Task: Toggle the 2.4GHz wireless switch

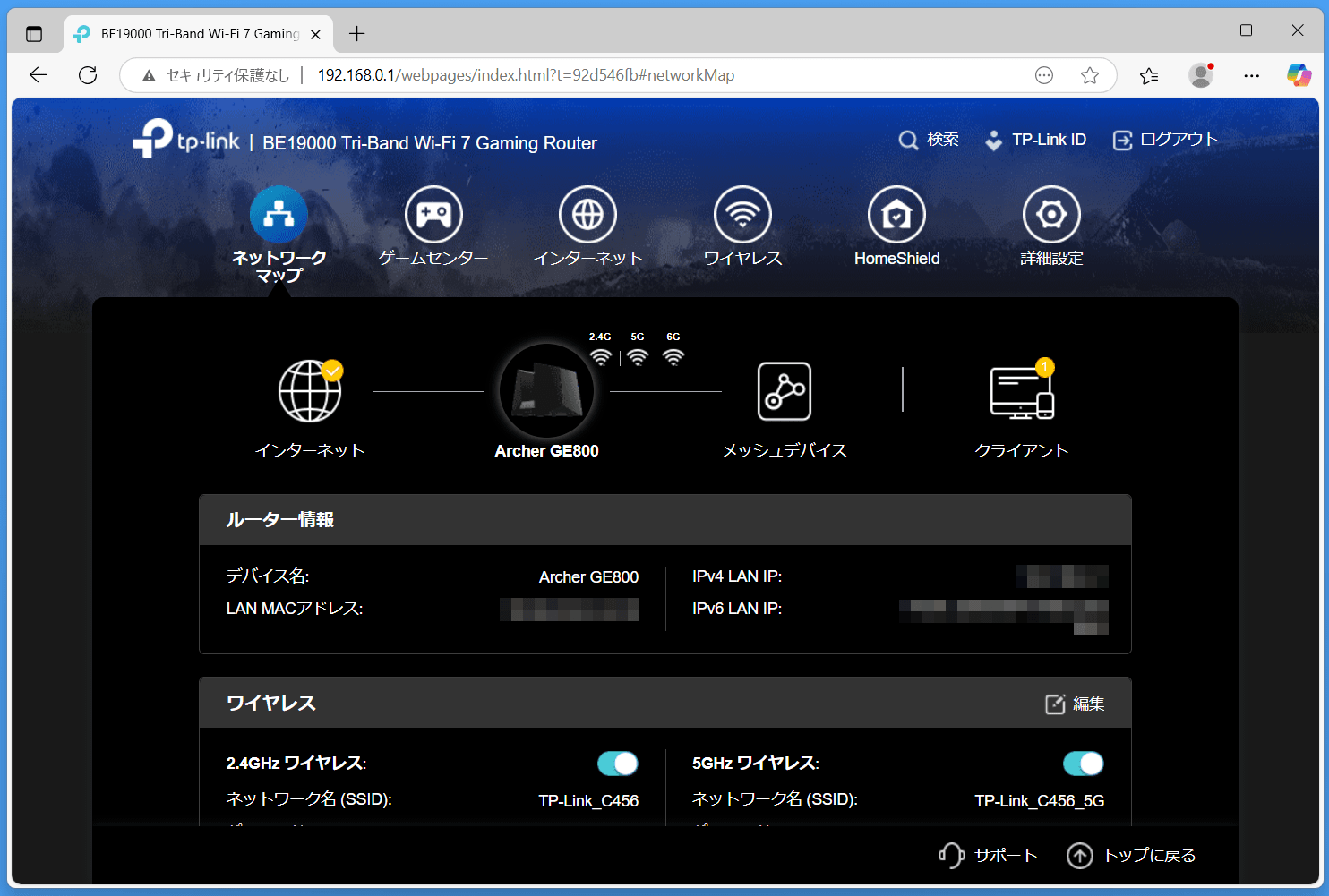Action: (618, 764)
